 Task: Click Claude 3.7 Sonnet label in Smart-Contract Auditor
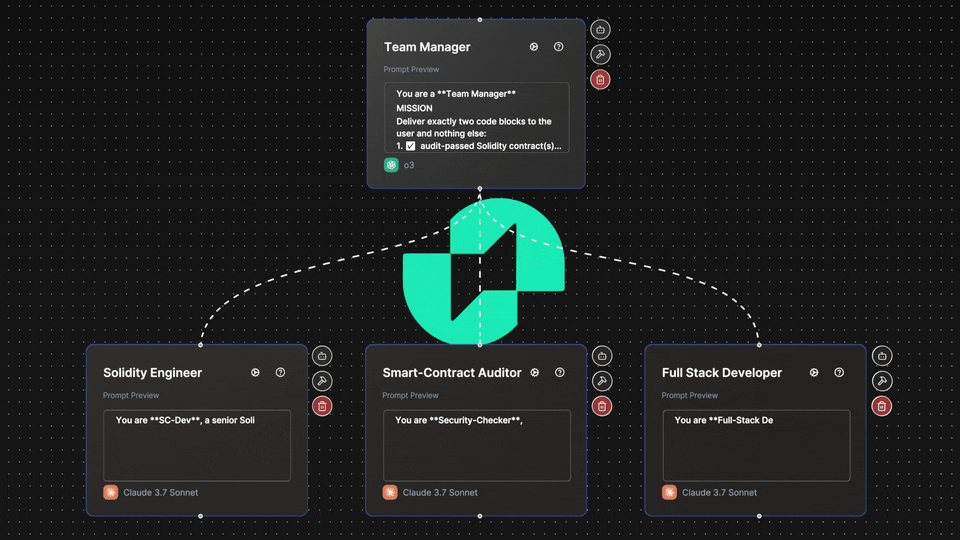point(440,492)
